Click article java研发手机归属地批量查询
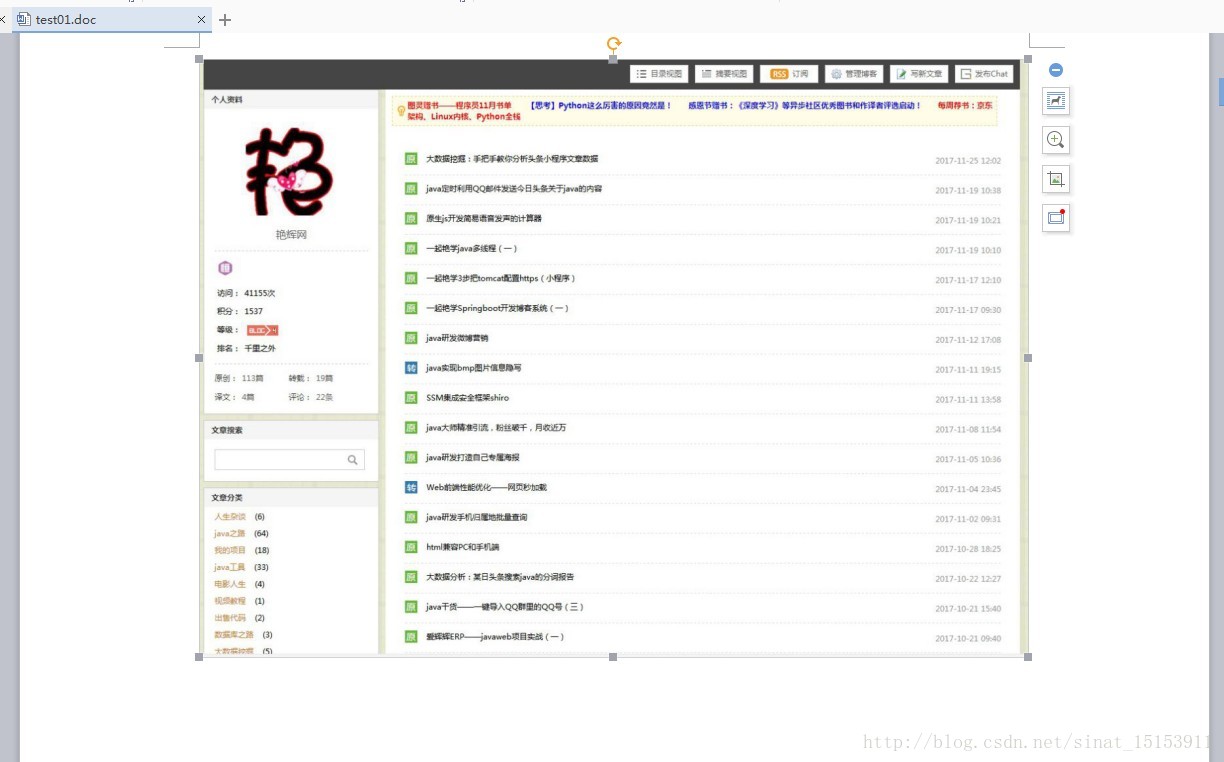 click(477, 517)
